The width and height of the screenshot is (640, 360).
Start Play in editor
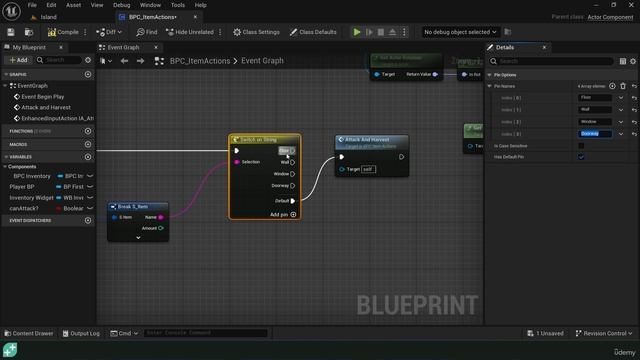[357, 32]
